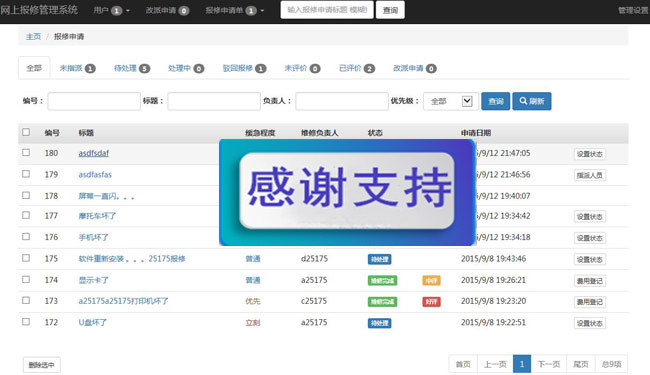This screenshot has width=650, height=375.
Task: Jump to 尾页 in pagination
Action: [x=581, y=364]
